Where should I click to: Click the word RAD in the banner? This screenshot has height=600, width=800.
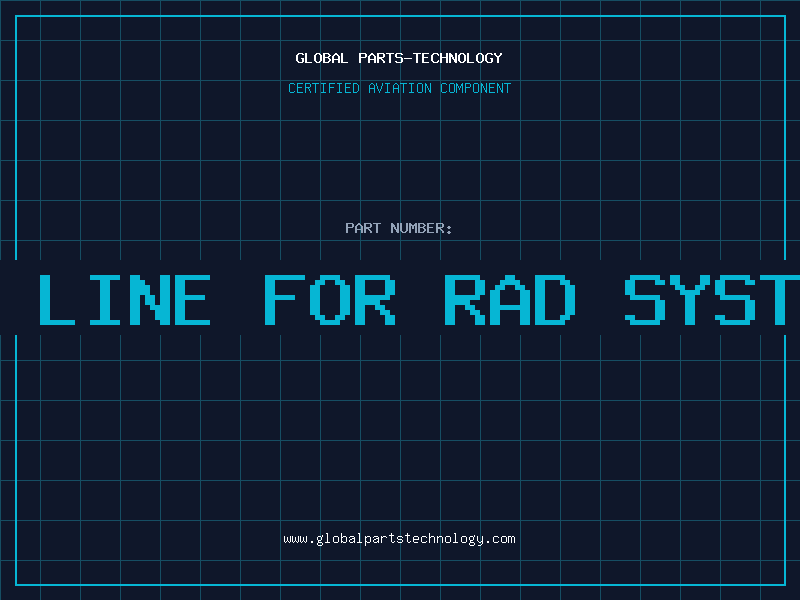(510, 299)
